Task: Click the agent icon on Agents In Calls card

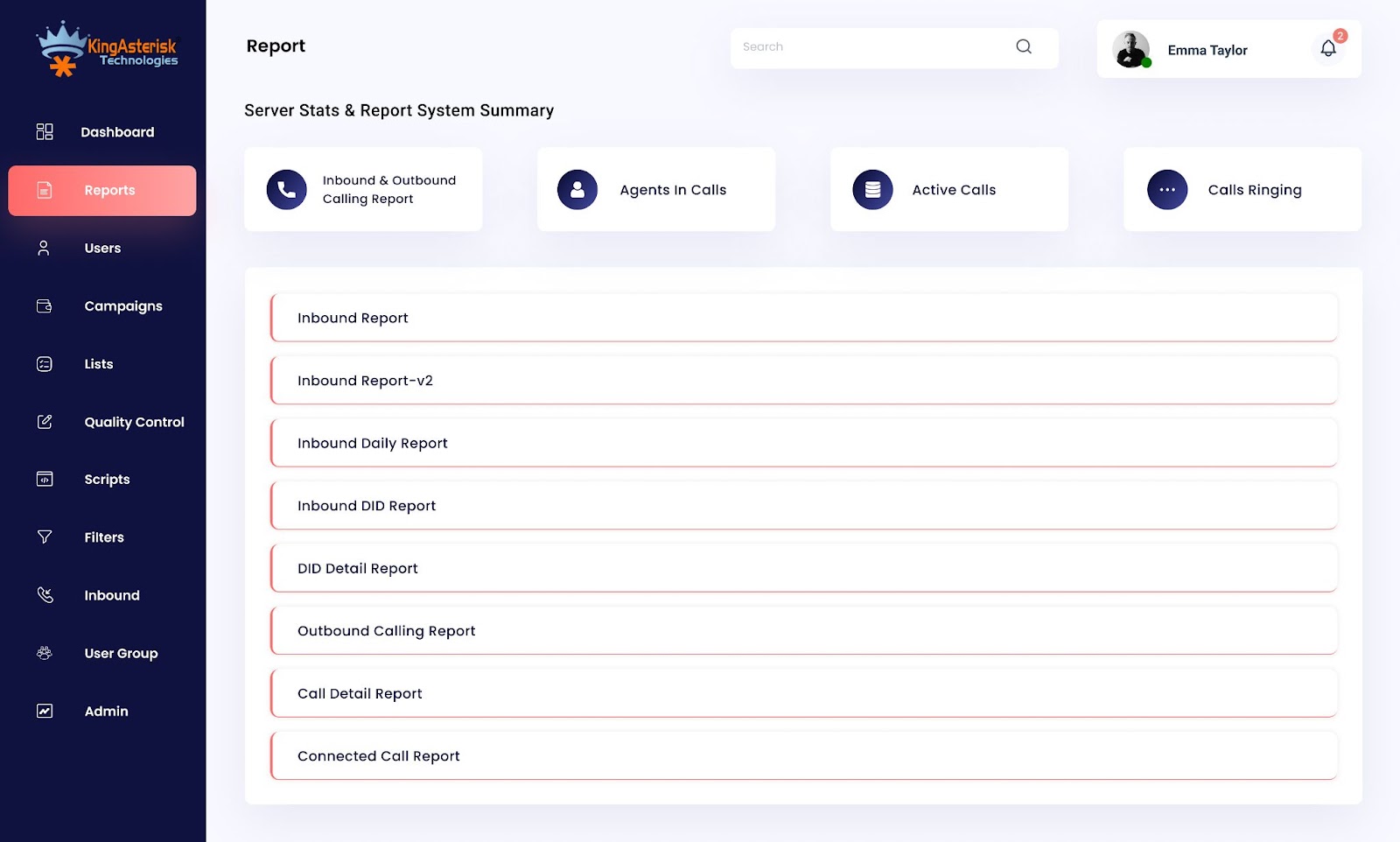Action: pos(577,189)
